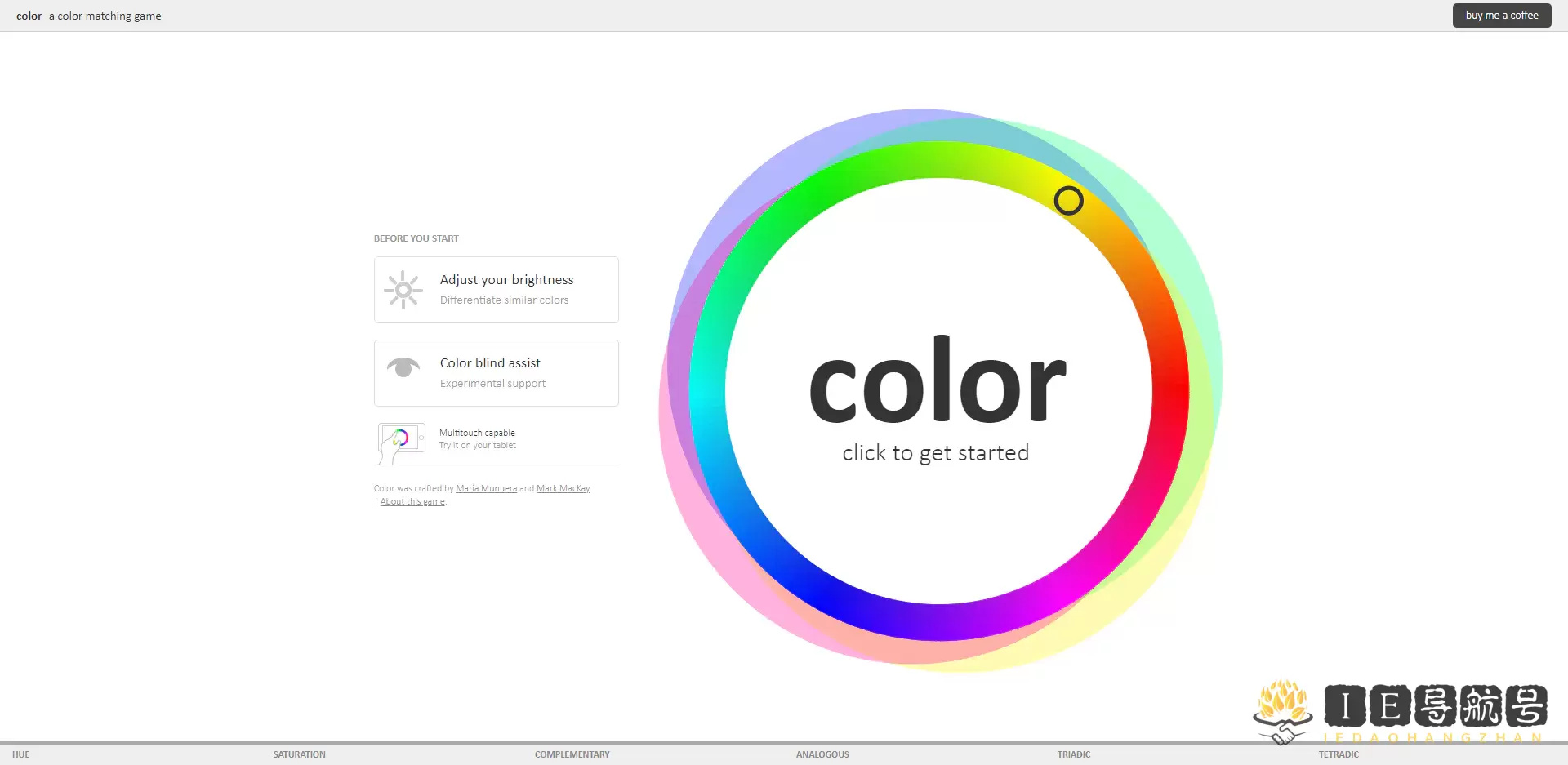Switch to the SATURATION mode tab

point(299,754)
